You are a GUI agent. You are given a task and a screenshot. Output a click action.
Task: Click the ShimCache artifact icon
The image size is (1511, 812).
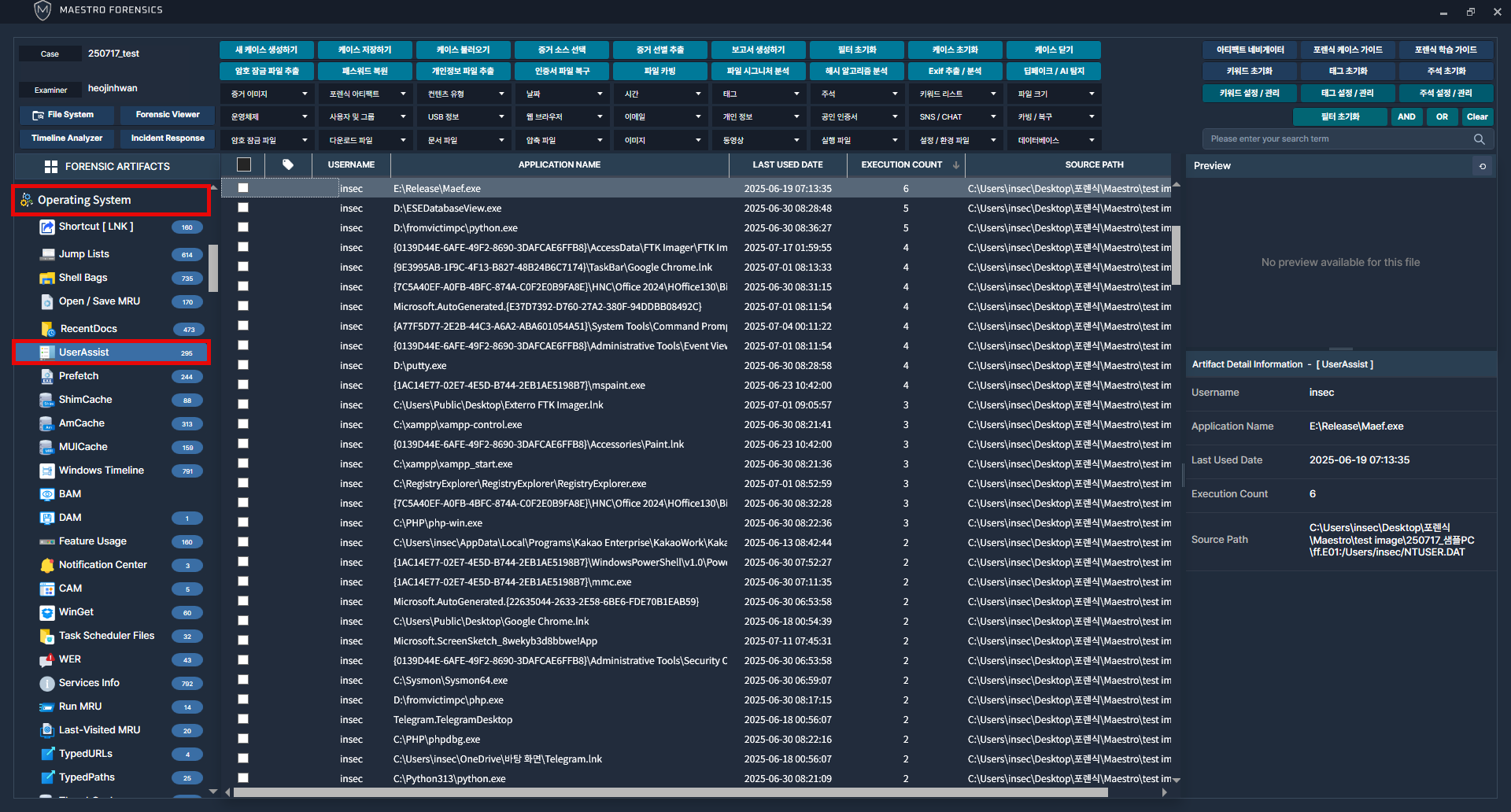point(47,400)
